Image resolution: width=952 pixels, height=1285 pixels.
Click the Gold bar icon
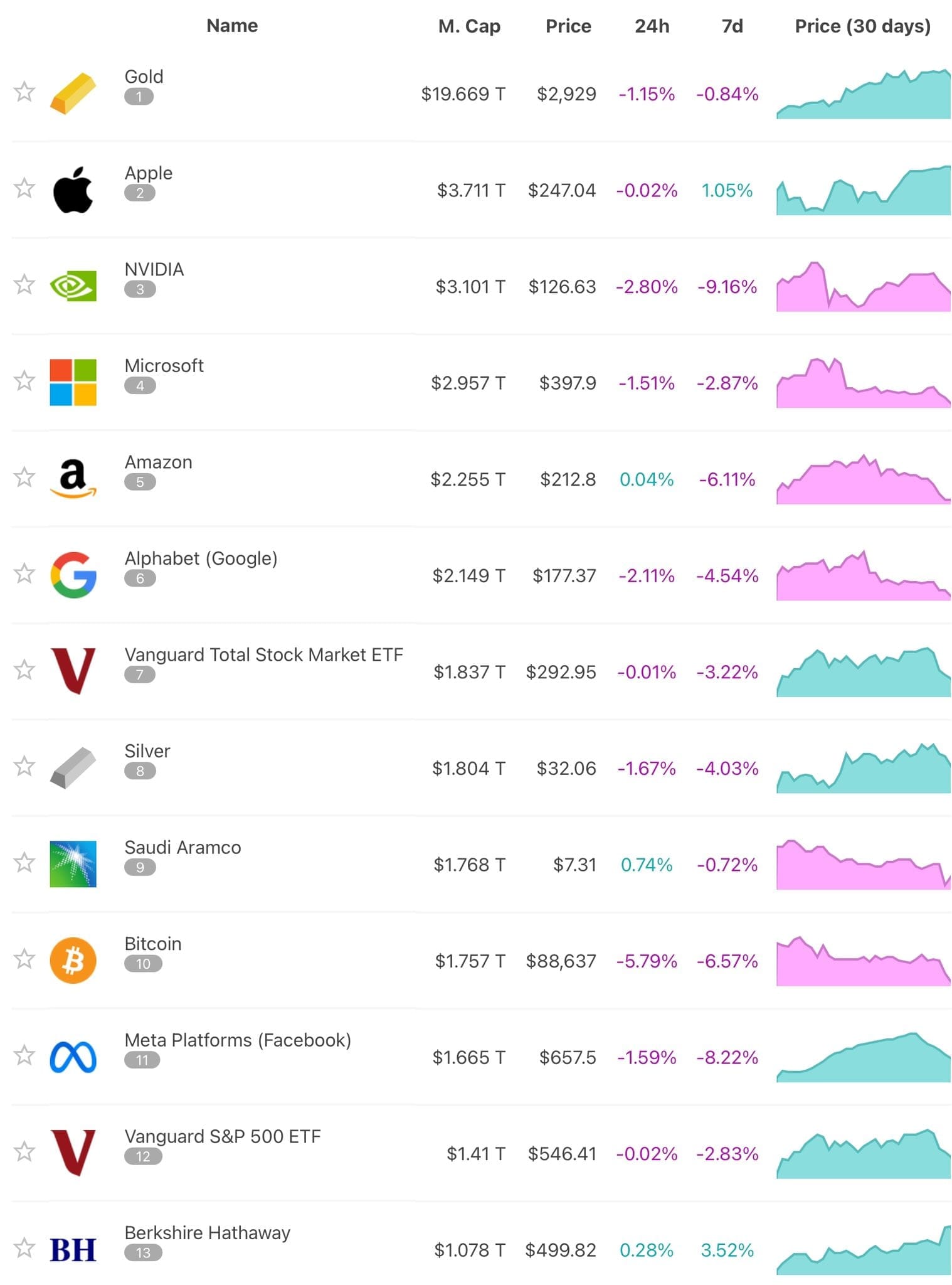(x=73, y=93)
